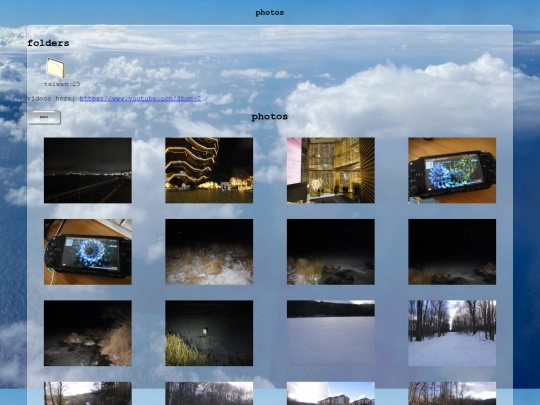Open the YouTube videos link

(x=140, y=98)
